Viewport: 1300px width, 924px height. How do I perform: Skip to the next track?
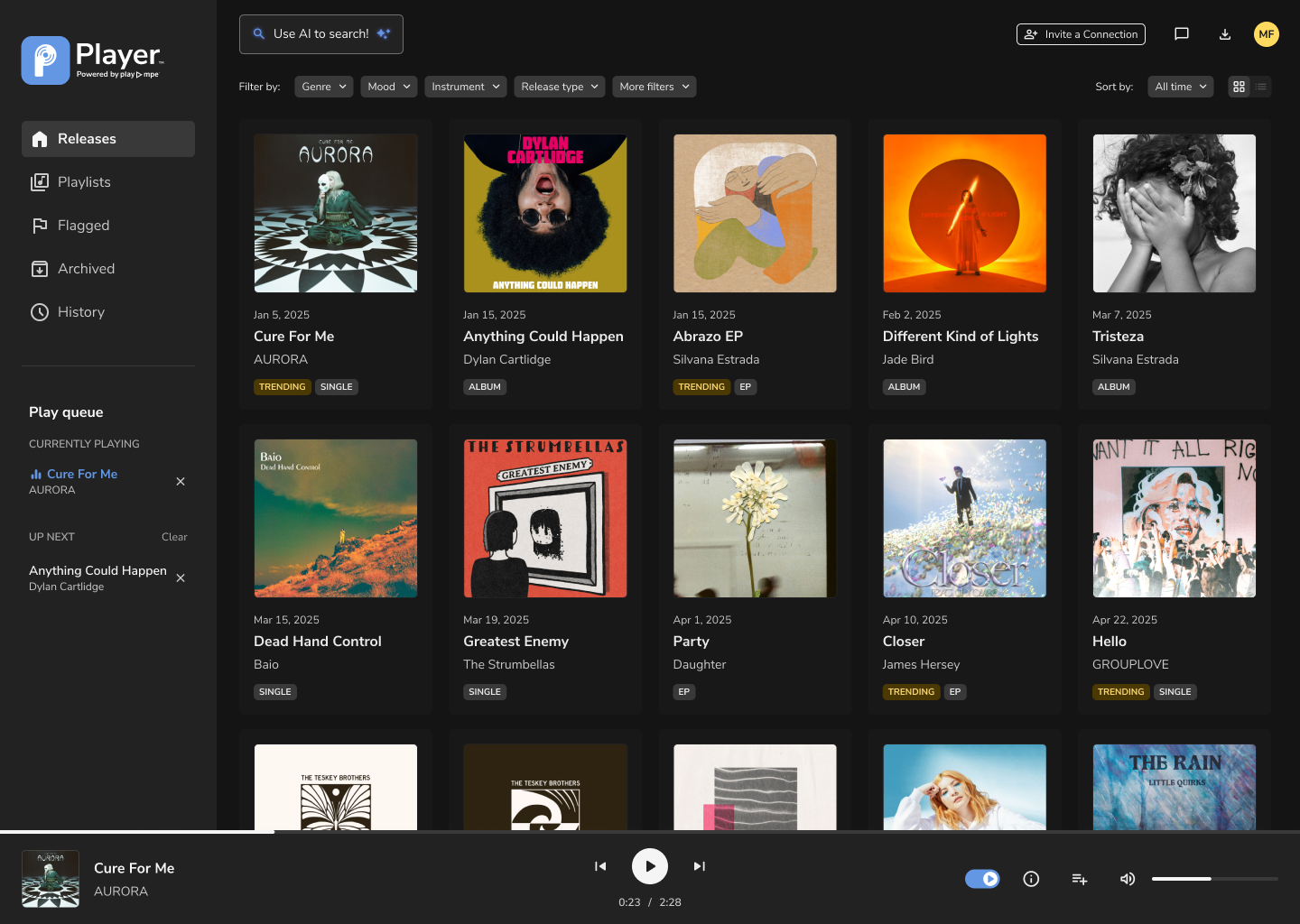(699, 866)
